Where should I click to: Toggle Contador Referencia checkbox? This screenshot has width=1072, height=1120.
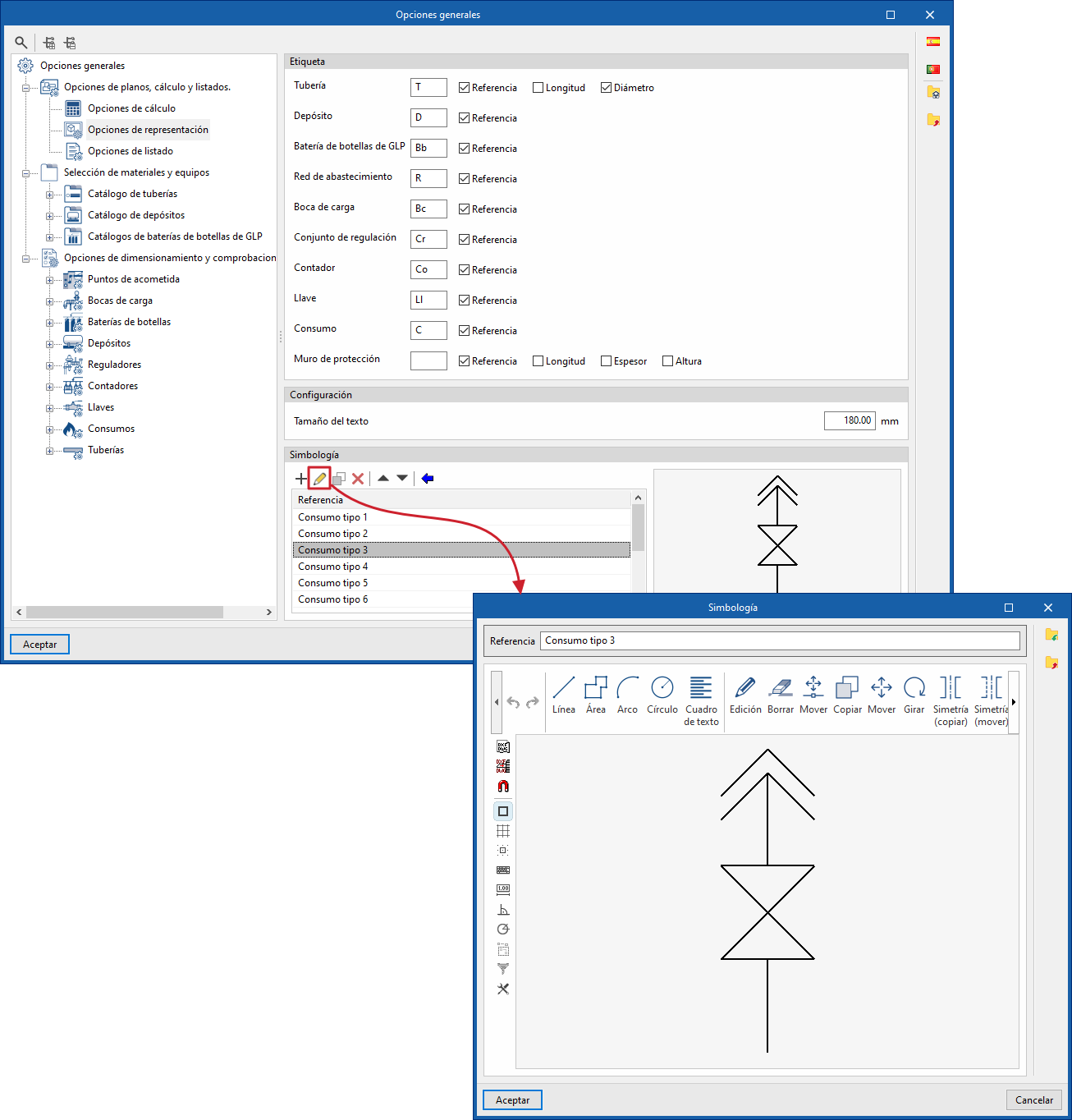(465, 270)
